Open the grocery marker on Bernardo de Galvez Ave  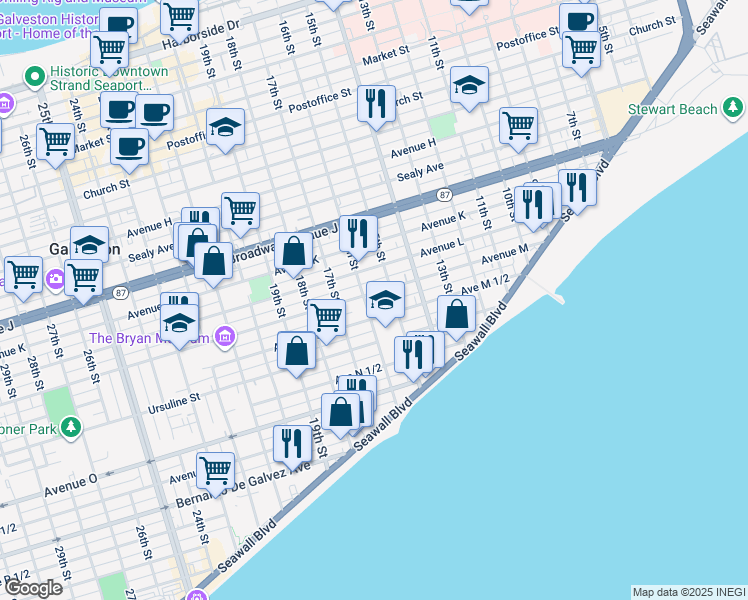(215, 469)
